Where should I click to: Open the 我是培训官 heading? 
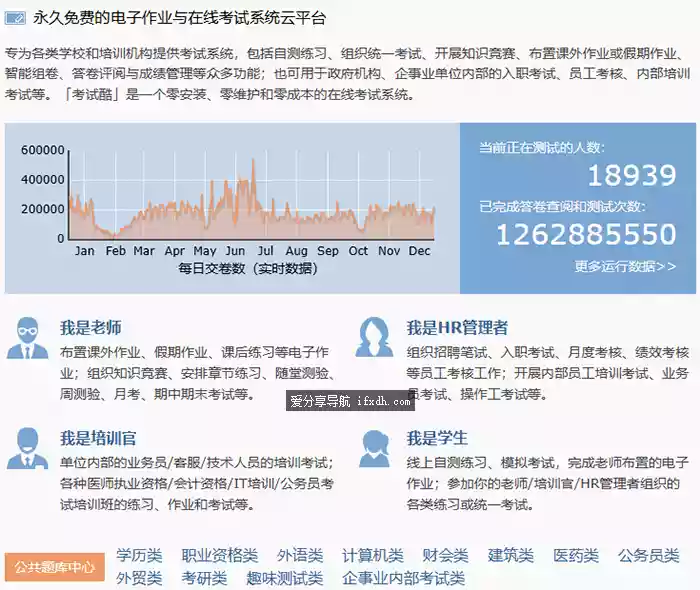(98, 438)
